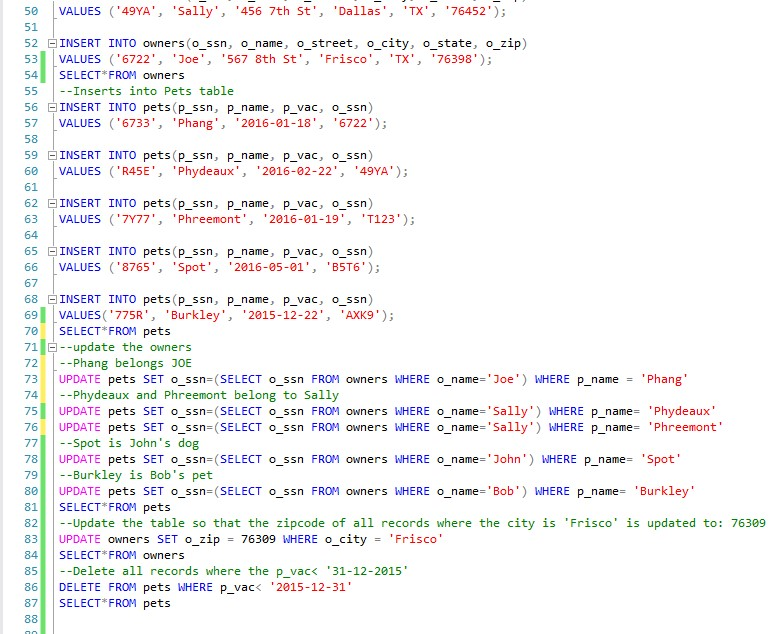Collapse the INSERT INTO pets block on line 68

(x=52, y=299)
